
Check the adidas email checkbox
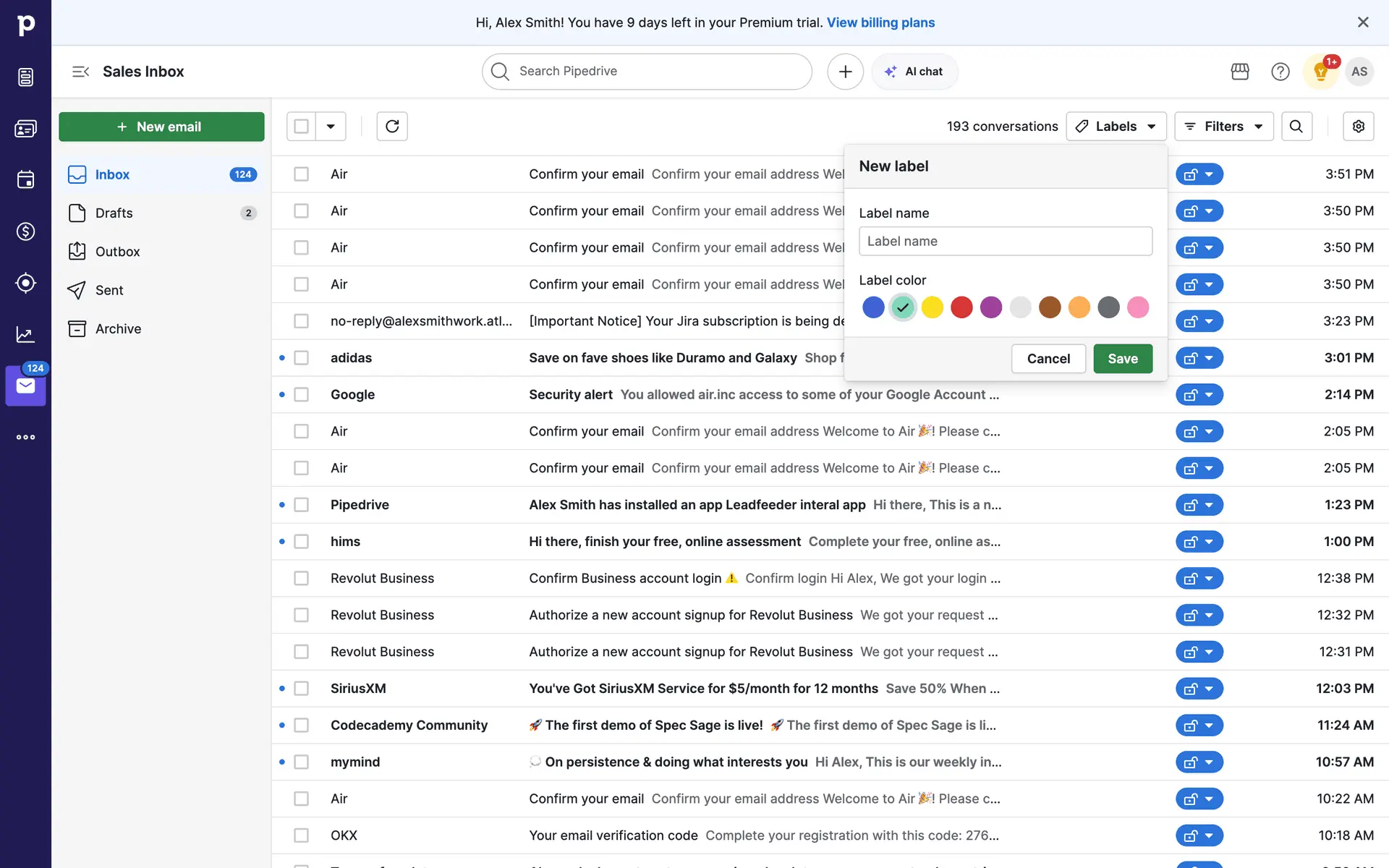click(302, 358)
